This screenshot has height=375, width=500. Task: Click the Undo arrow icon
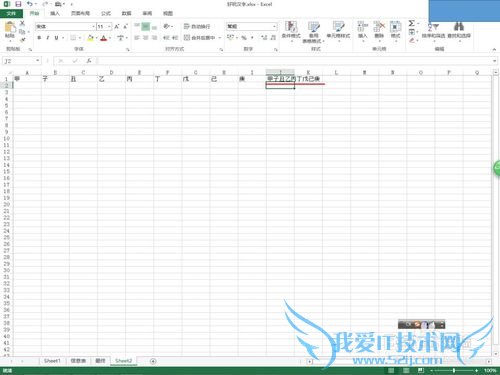pos(30,4)
